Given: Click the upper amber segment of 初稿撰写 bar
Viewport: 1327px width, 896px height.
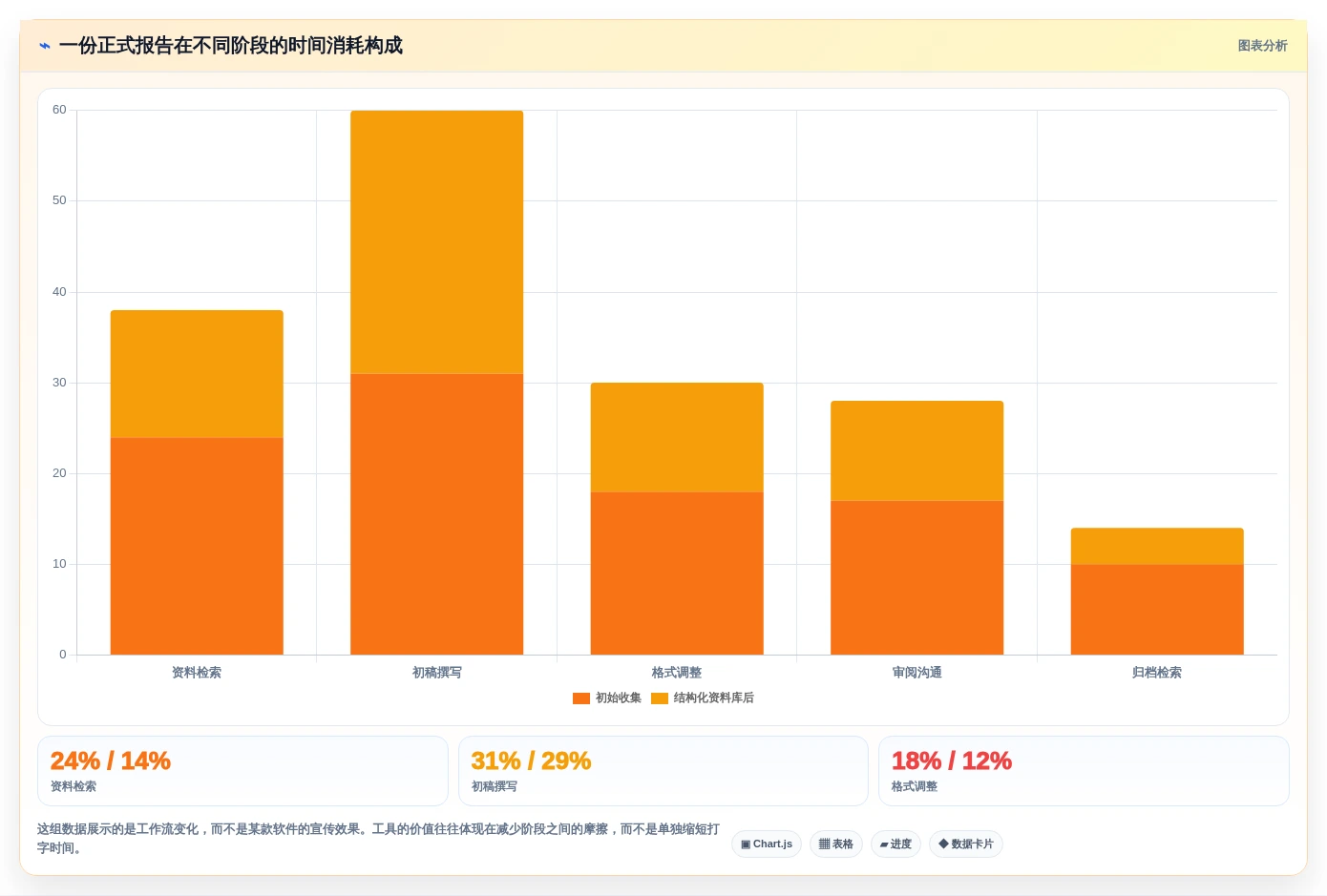Looking at the screenshot, I should [437, 242].
